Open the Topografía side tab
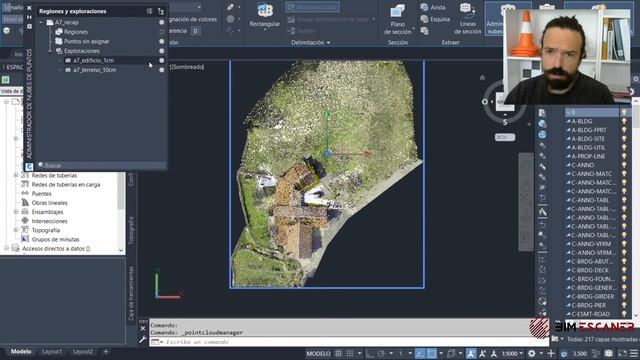 [131, 231]
